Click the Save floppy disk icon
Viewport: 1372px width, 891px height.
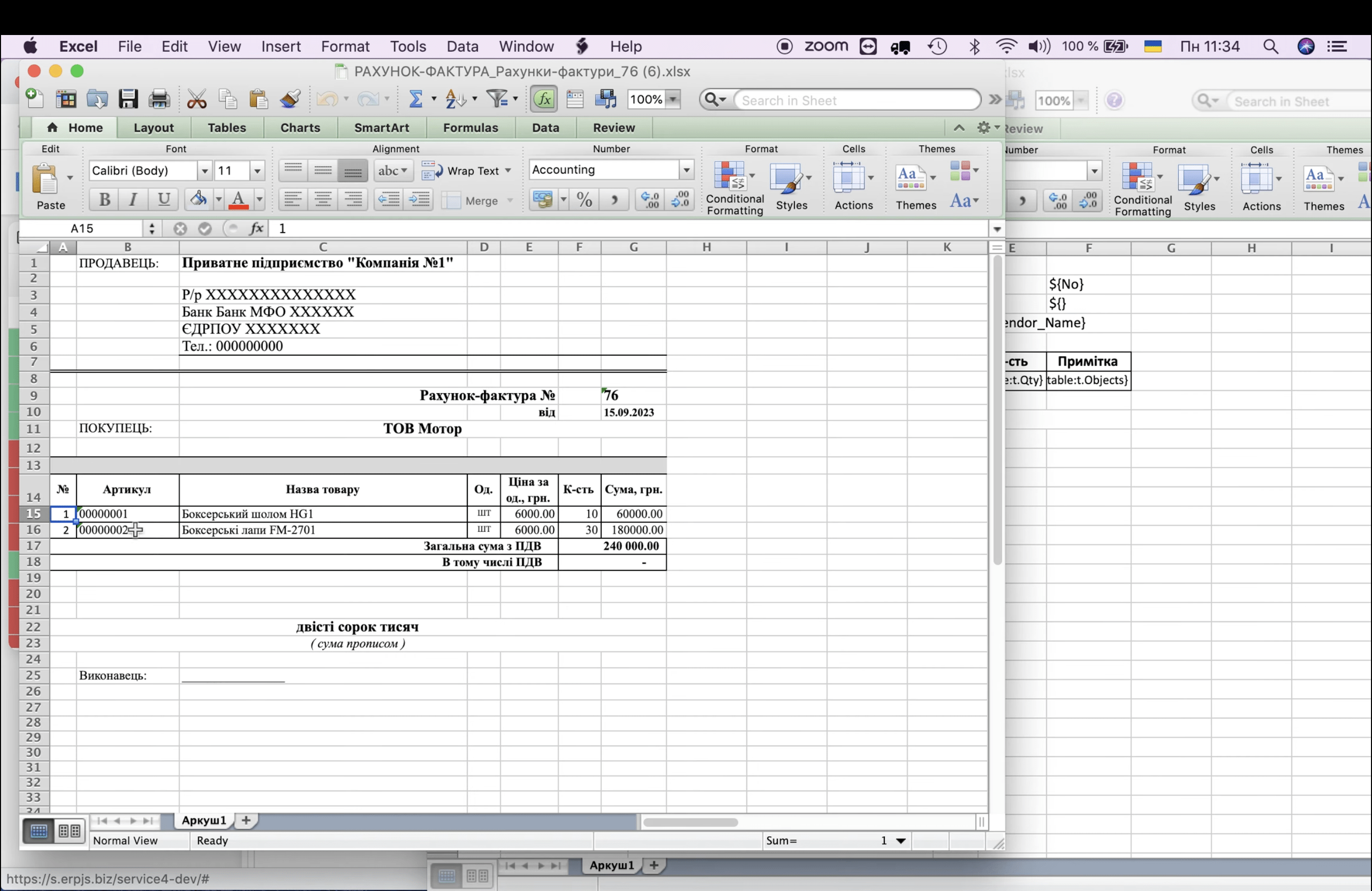click(128, 99)
